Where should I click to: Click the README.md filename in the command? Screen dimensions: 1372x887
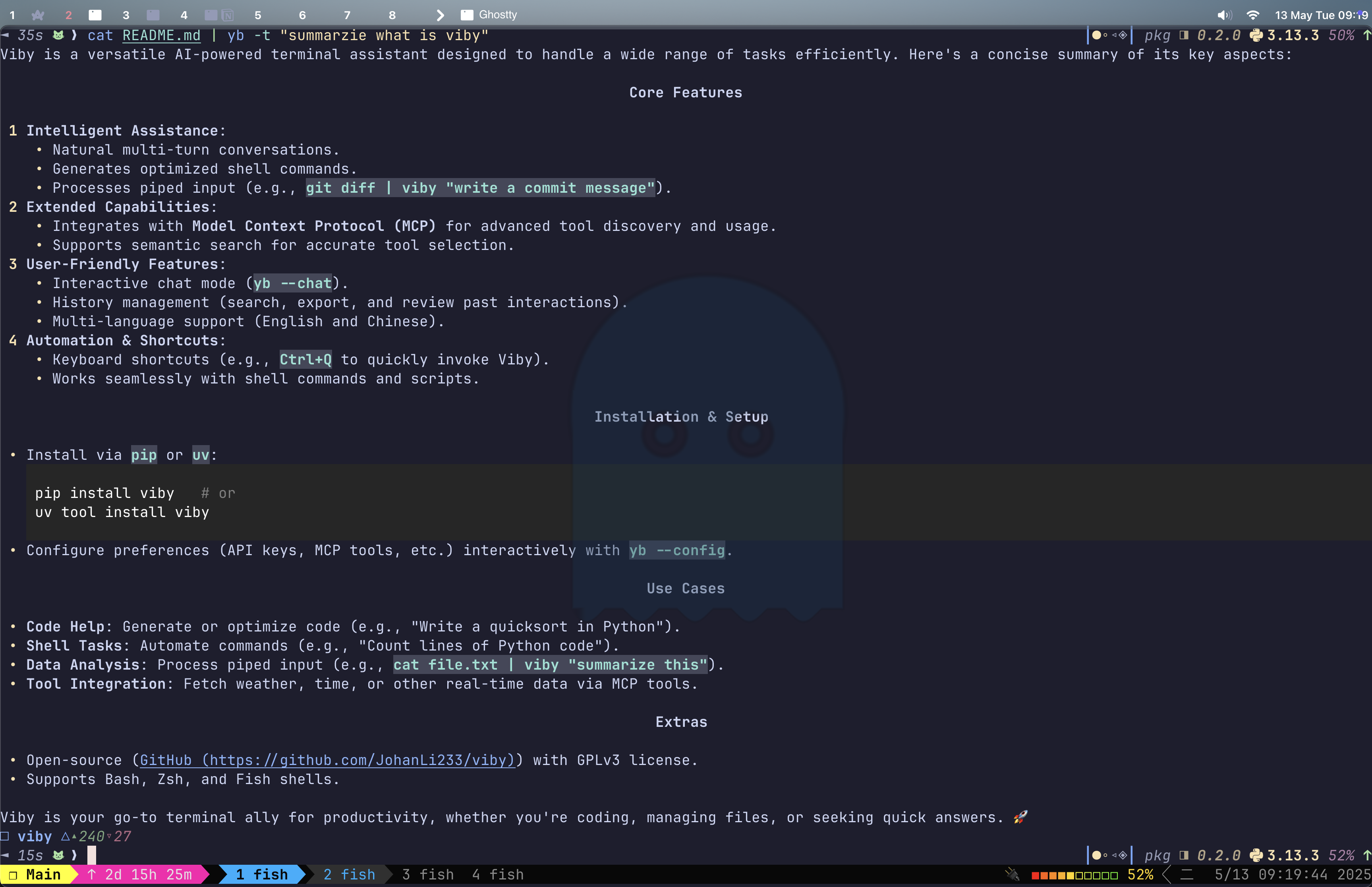click(x=161, y=36)
